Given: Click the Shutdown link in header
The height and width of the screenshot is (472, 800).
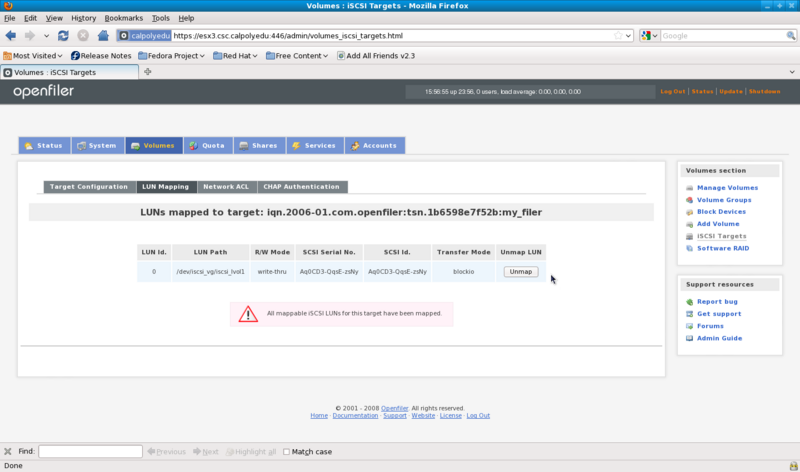Looking at the screenshot, I should coord(764,91).
